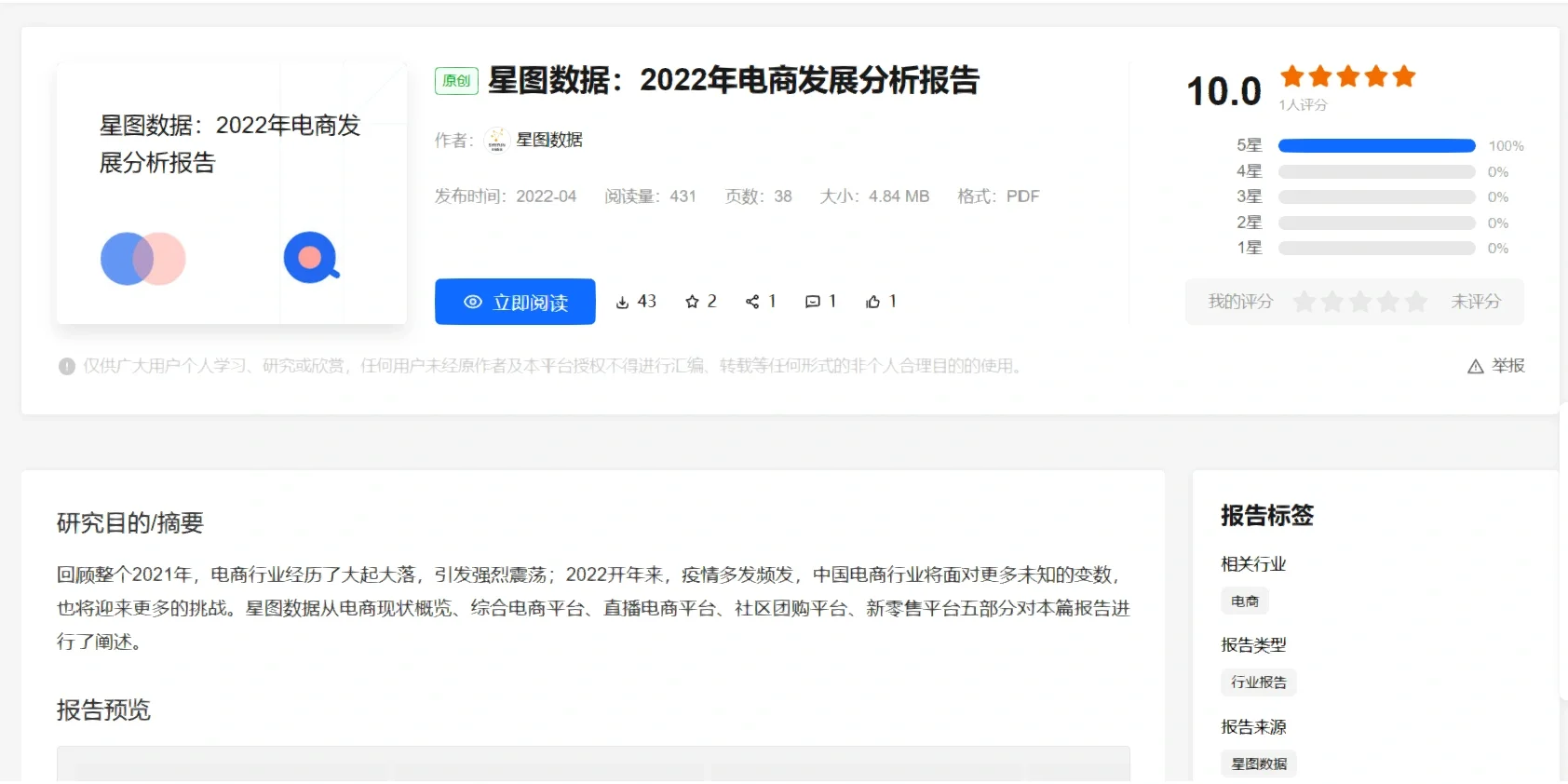Click the 报告标签 heading

point(1267,516)
